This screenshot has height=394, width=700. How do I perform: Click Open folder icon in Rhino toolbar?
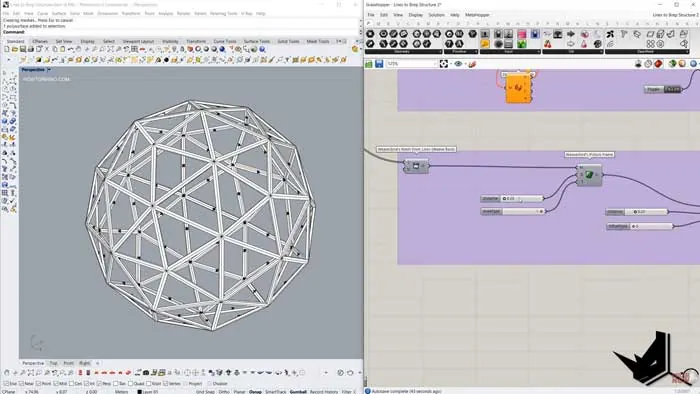click(x=15, y=49)
